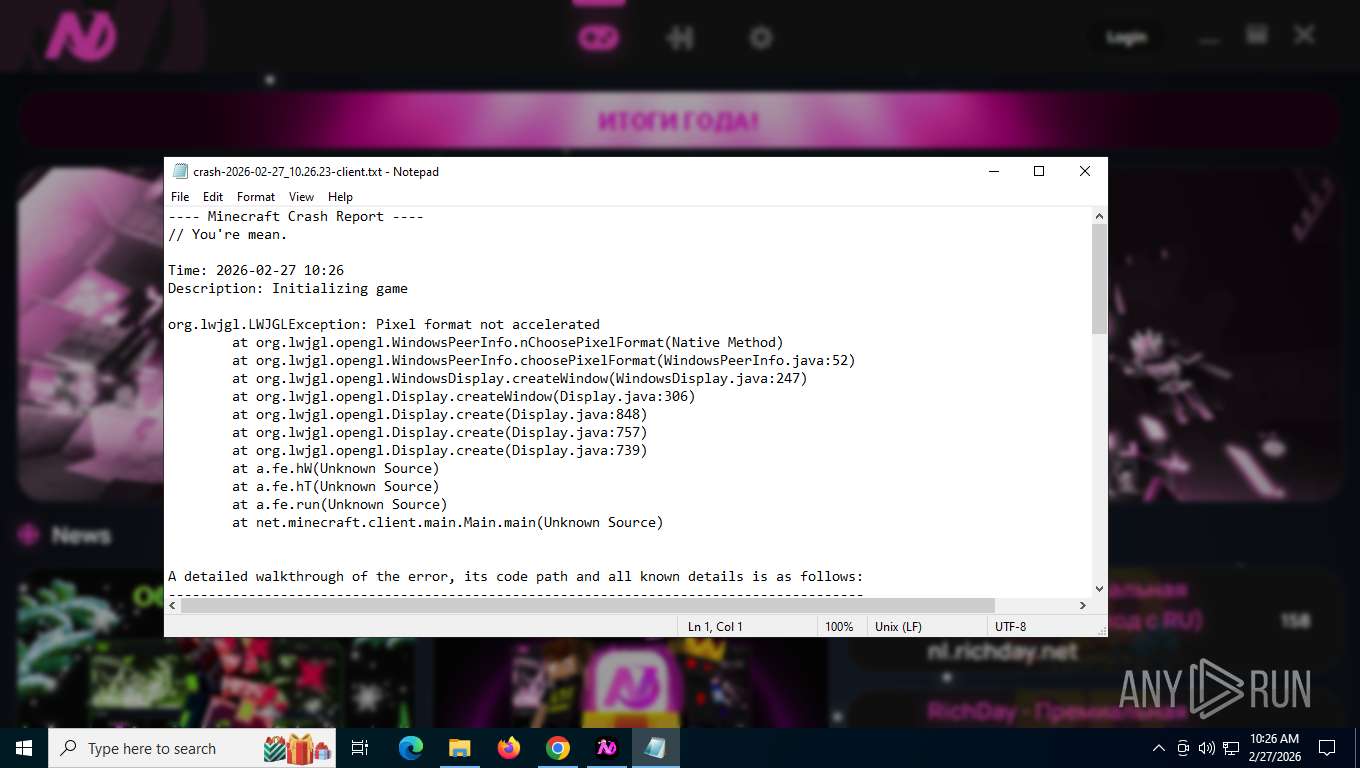
Task: Click the '100%' zoom status entry
Action: [839, 626]
